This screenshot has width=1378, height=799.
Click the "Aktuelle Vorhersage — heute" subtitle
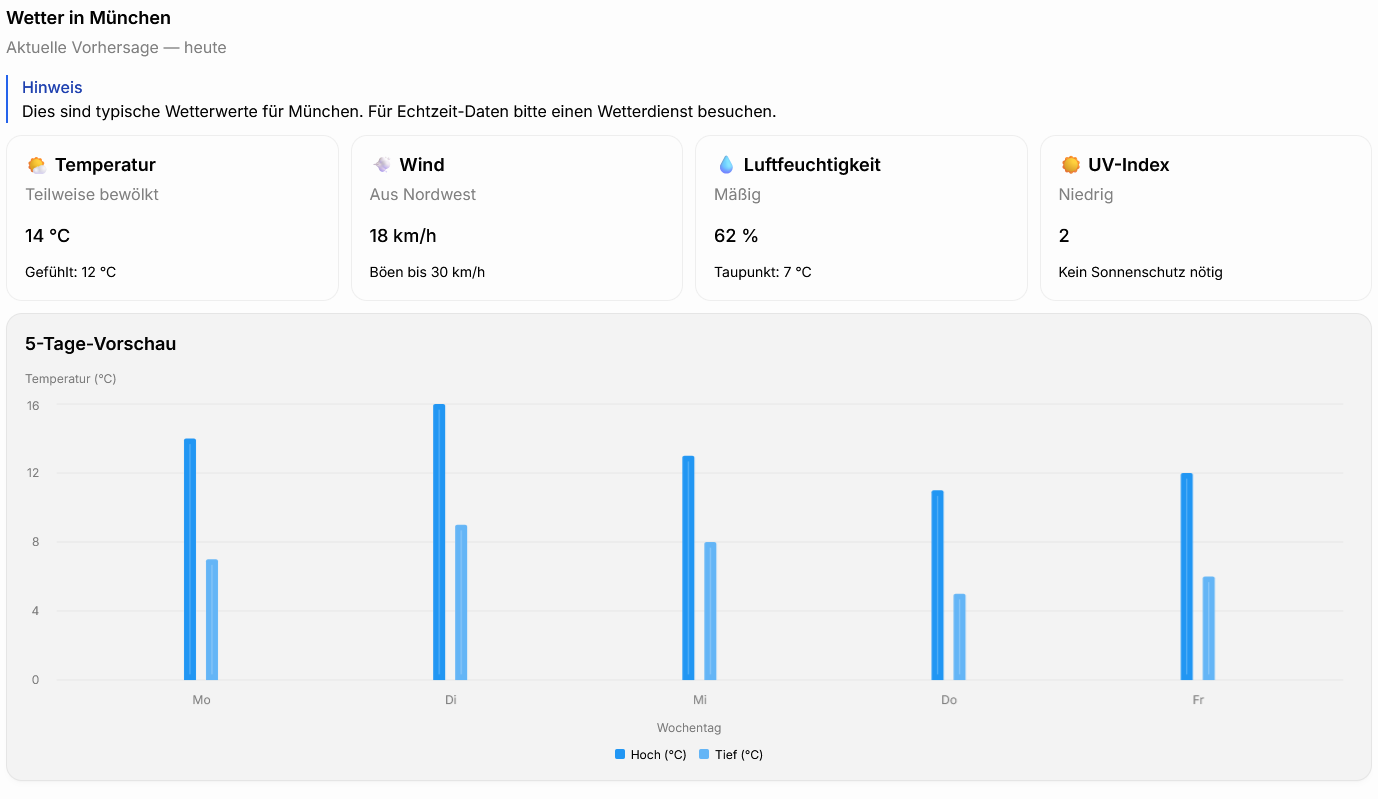point(116,48)
